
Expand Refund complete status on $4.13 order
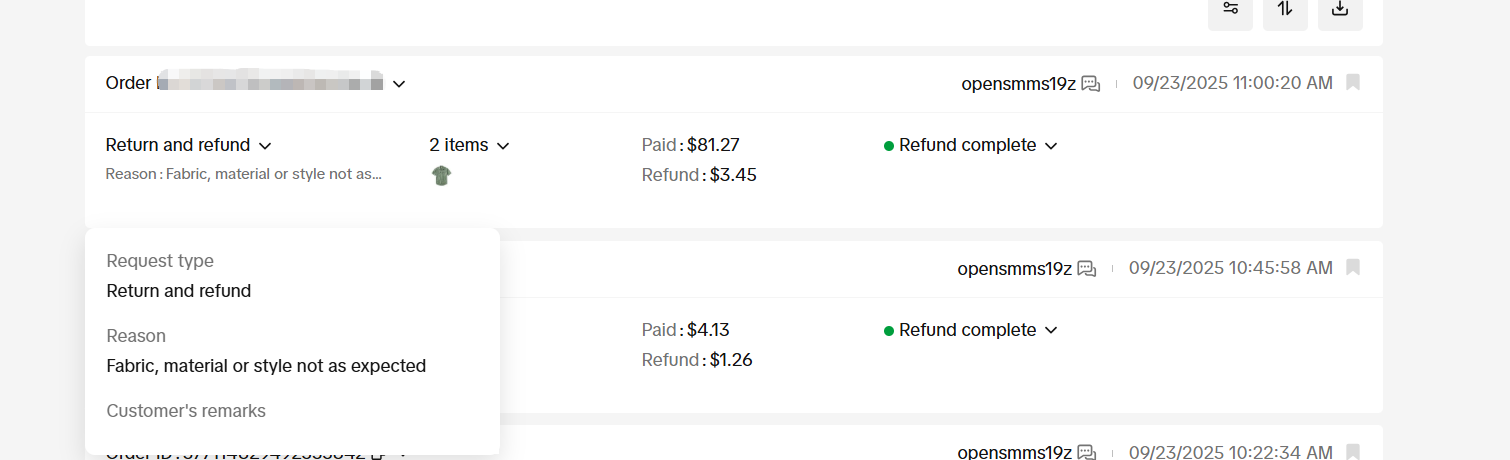(970, 330)
